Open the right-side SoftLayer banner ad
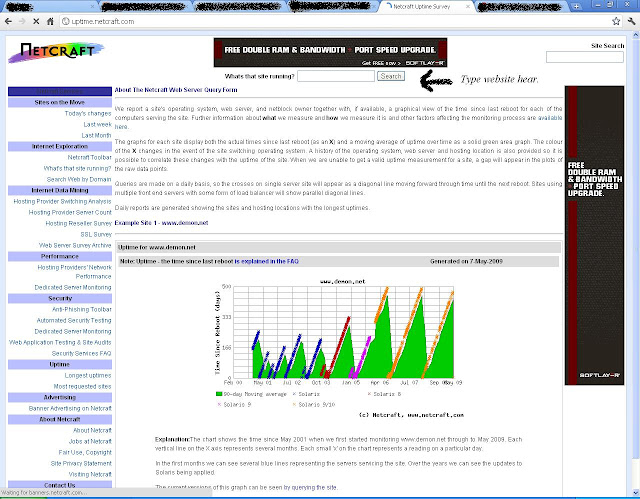Screen dimensions: 640x499 (x=594, y=235)
